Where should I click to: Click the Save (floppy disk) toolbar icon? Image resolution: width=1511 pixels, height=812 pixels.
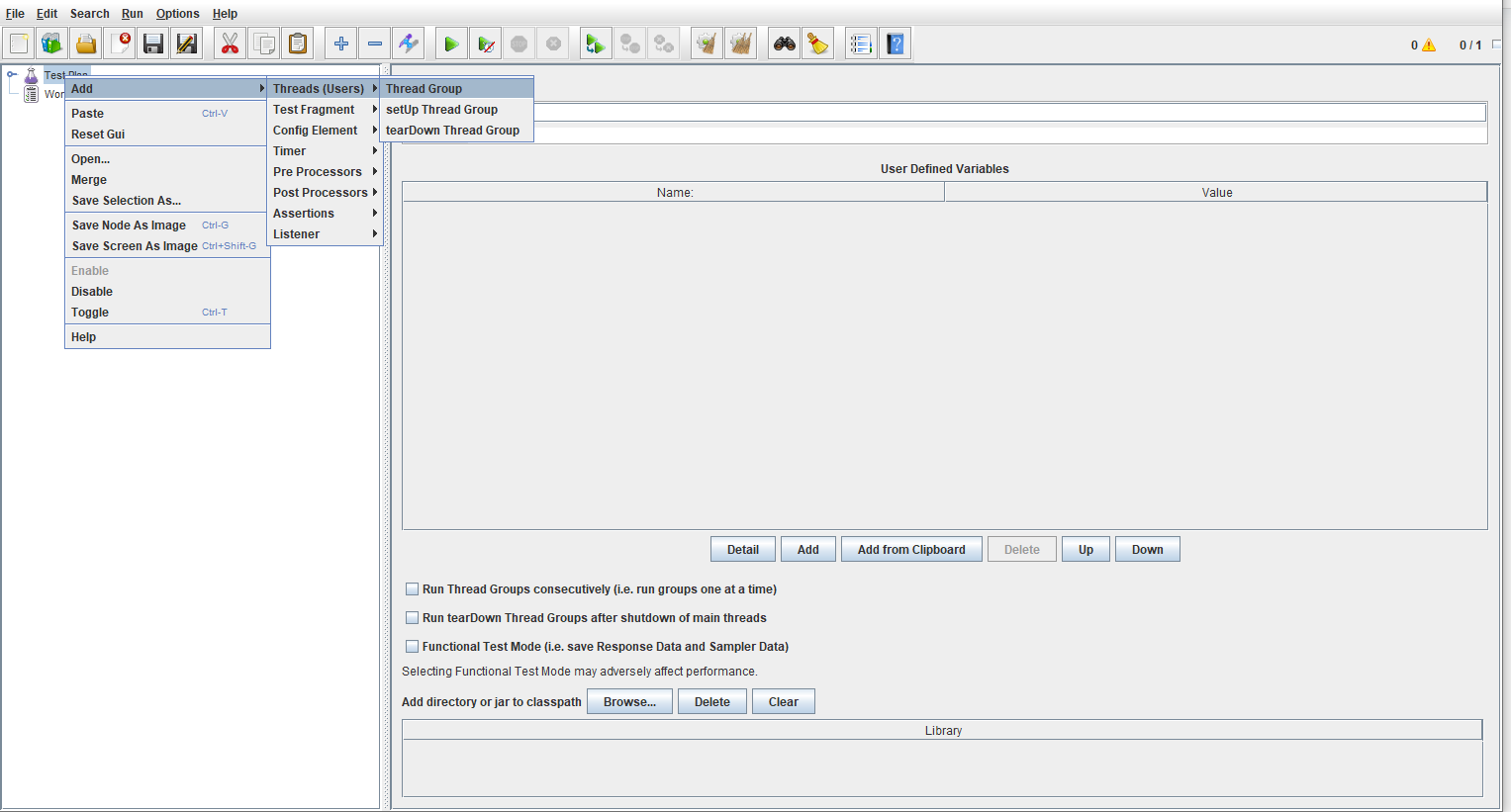tap(152, 44)
